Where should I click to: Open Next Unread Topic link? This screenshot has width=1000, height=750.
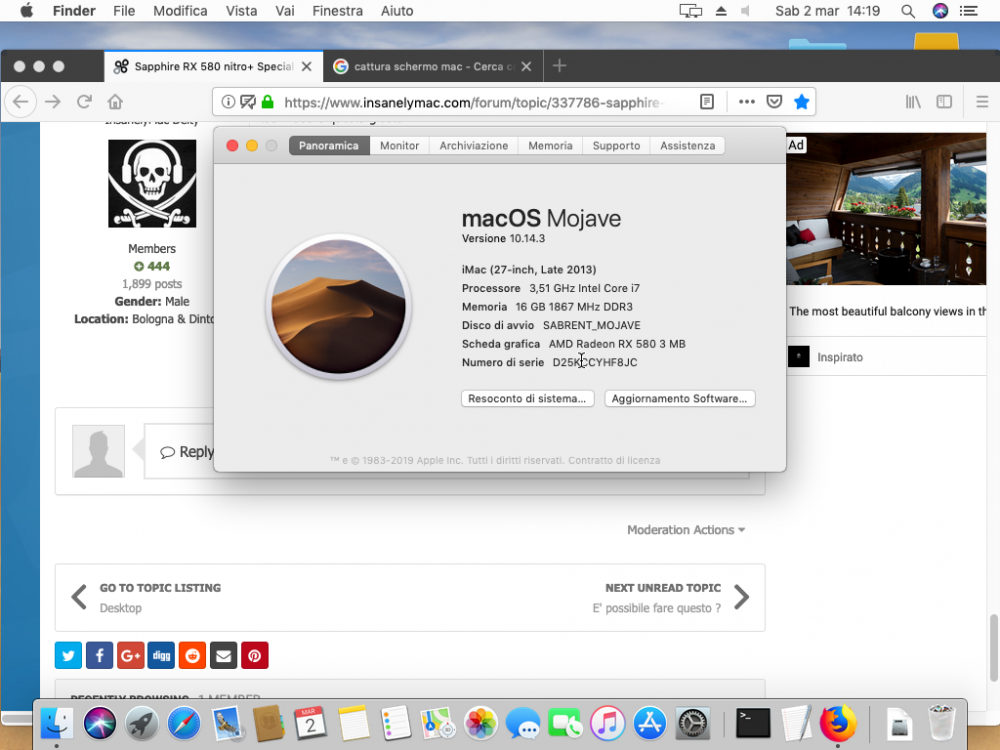pyautogui.click(x=663, y=588)
